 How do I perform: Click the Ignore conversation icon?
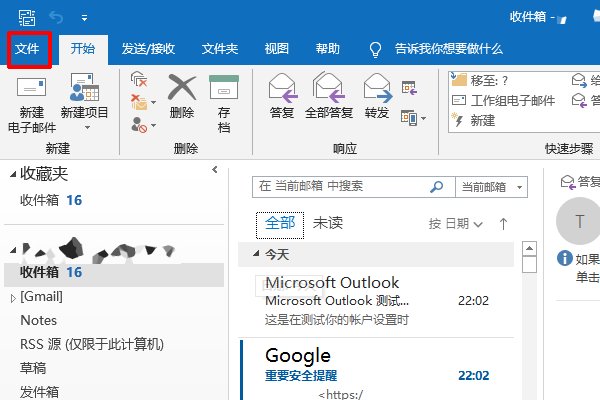pyautogui.click(x=139, y=79)
